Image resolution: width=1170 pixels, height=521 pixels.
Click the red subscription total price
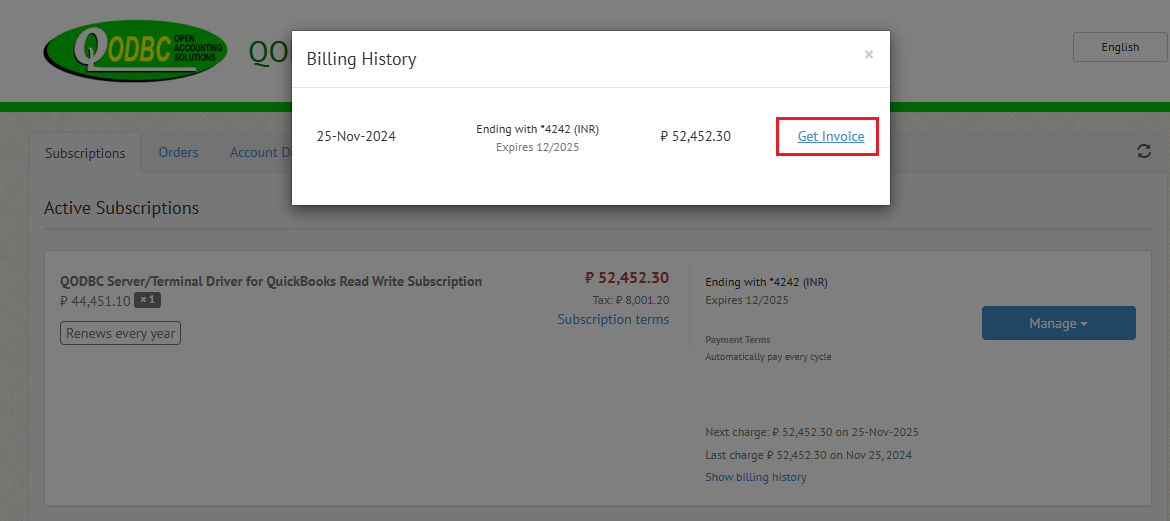627,278
